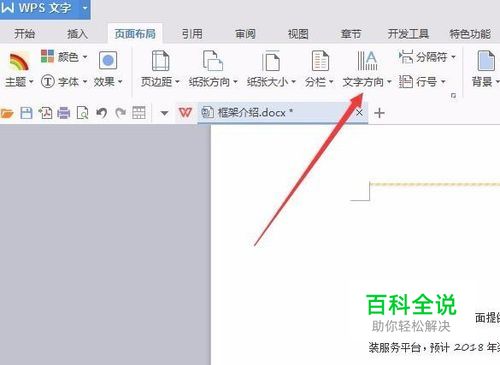500x365 pixels.
Task: Click the 背景 page background icon
Action: [x=486, y=61]
